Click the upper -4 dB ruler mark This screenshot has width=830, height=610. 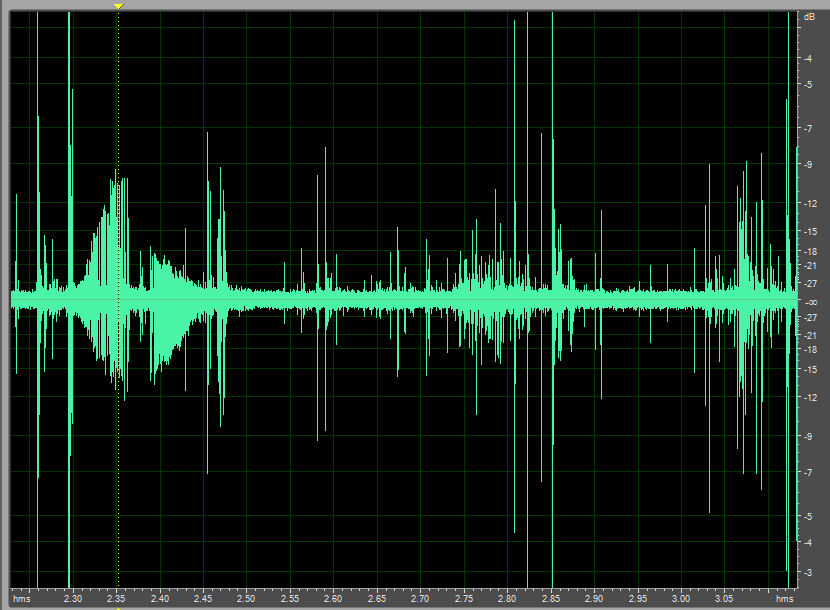click(x=809, y=58)
